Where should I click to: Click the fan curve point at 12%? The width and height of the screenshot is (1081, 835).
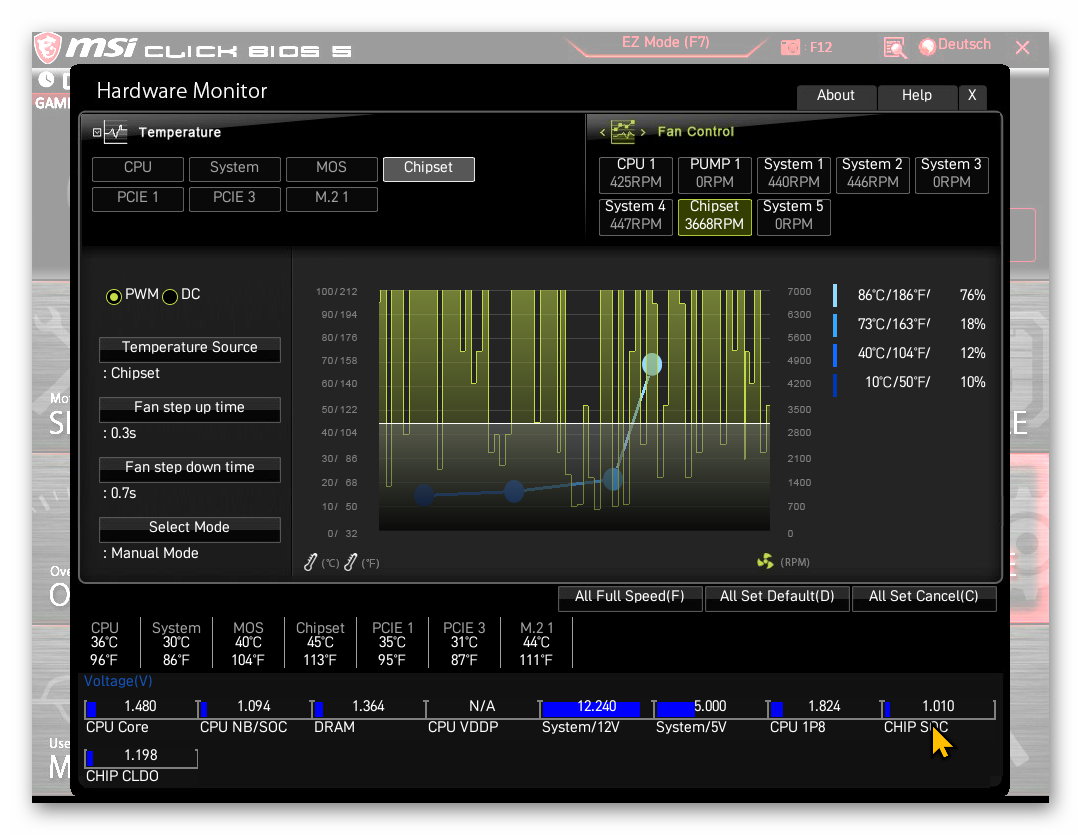[x=514, y=491]
